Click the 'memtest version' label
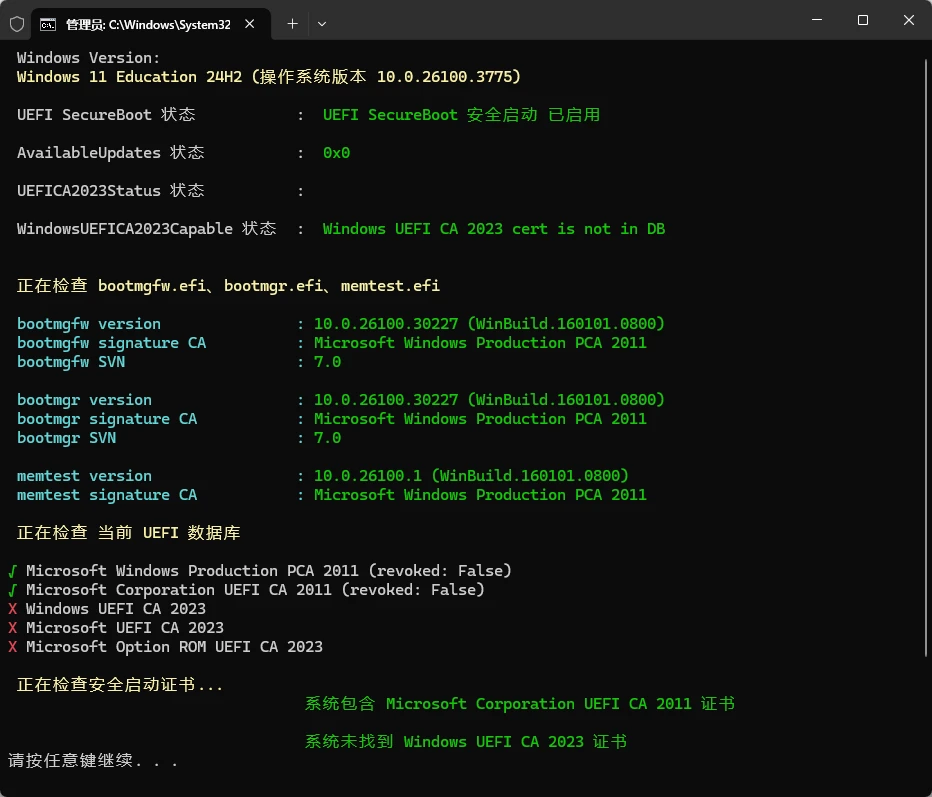Screen dimensions: 932x797 coord(84,476)
